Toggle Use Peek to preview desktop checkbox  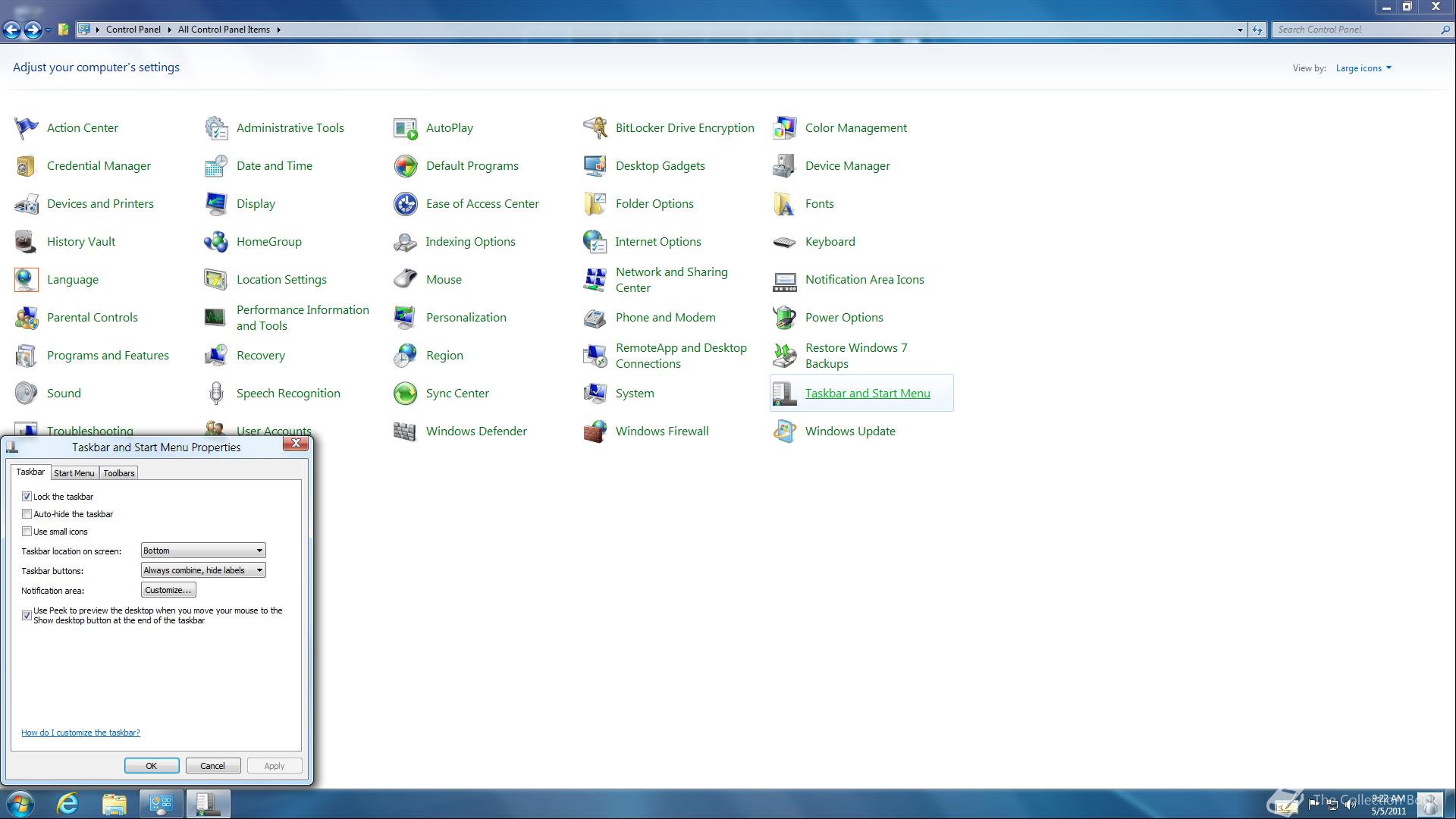point(27,615)
